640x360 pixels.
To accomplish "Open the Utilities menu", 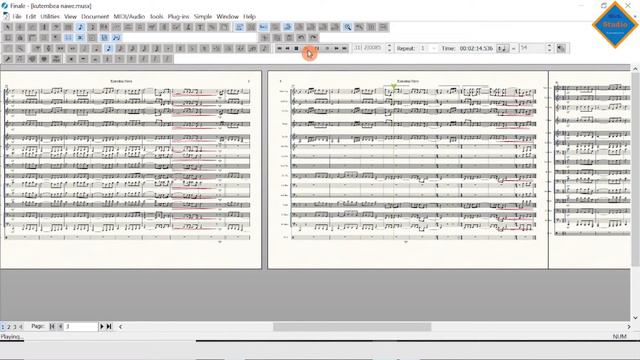I will click(x=50, y=16).
